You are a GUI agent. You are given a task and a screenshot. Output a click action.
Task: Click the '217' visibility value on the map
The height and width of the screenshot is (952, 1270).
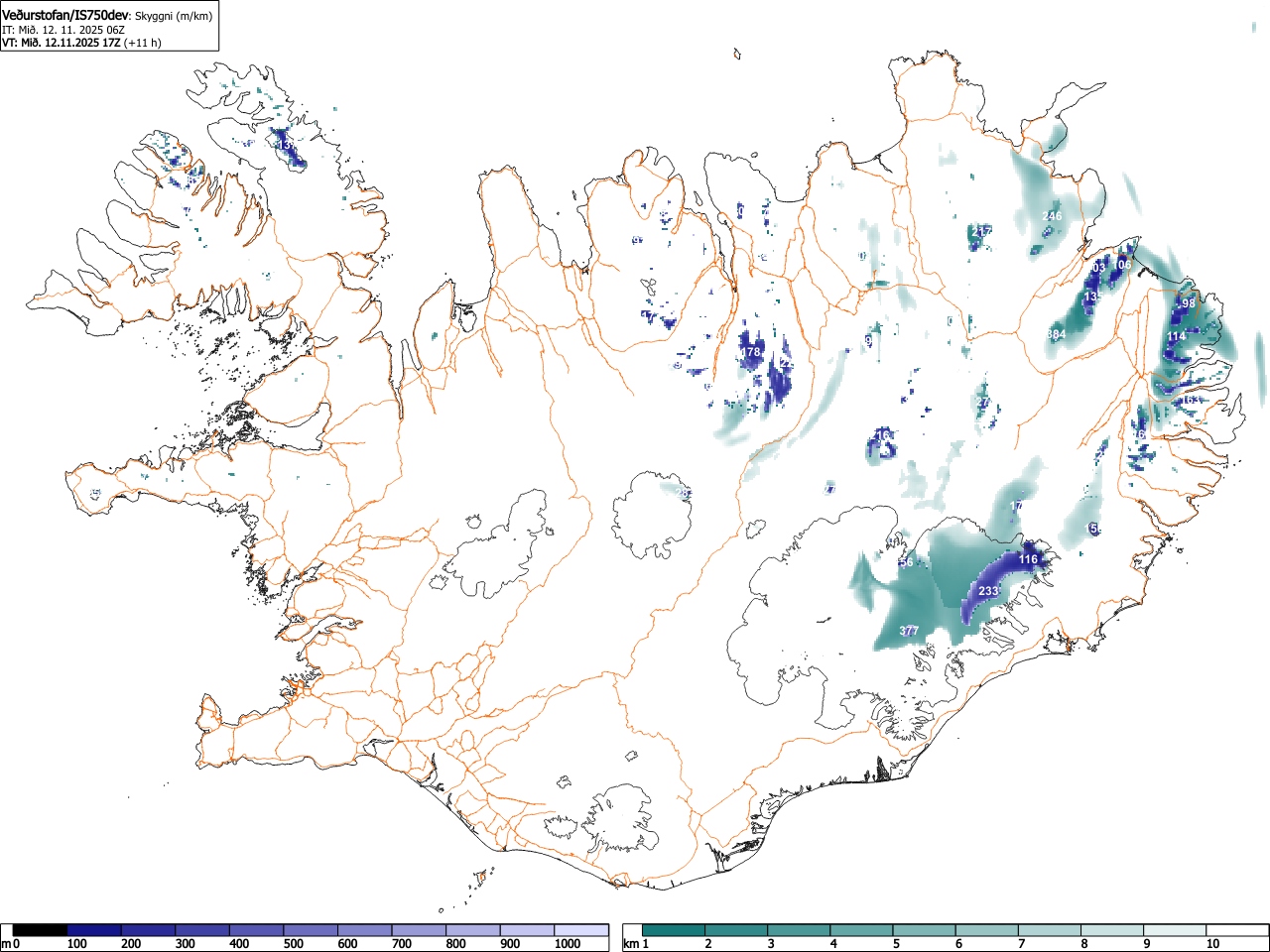pos(981,232)
